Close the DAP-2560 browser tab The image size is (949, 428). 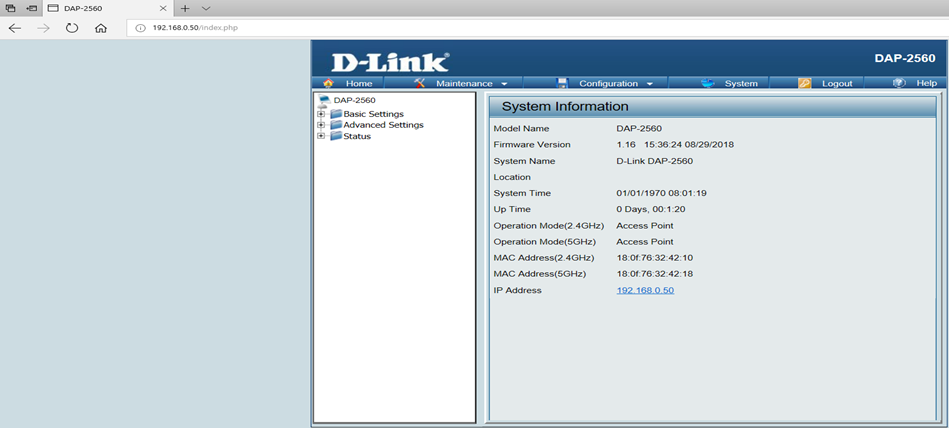point(163,8)
